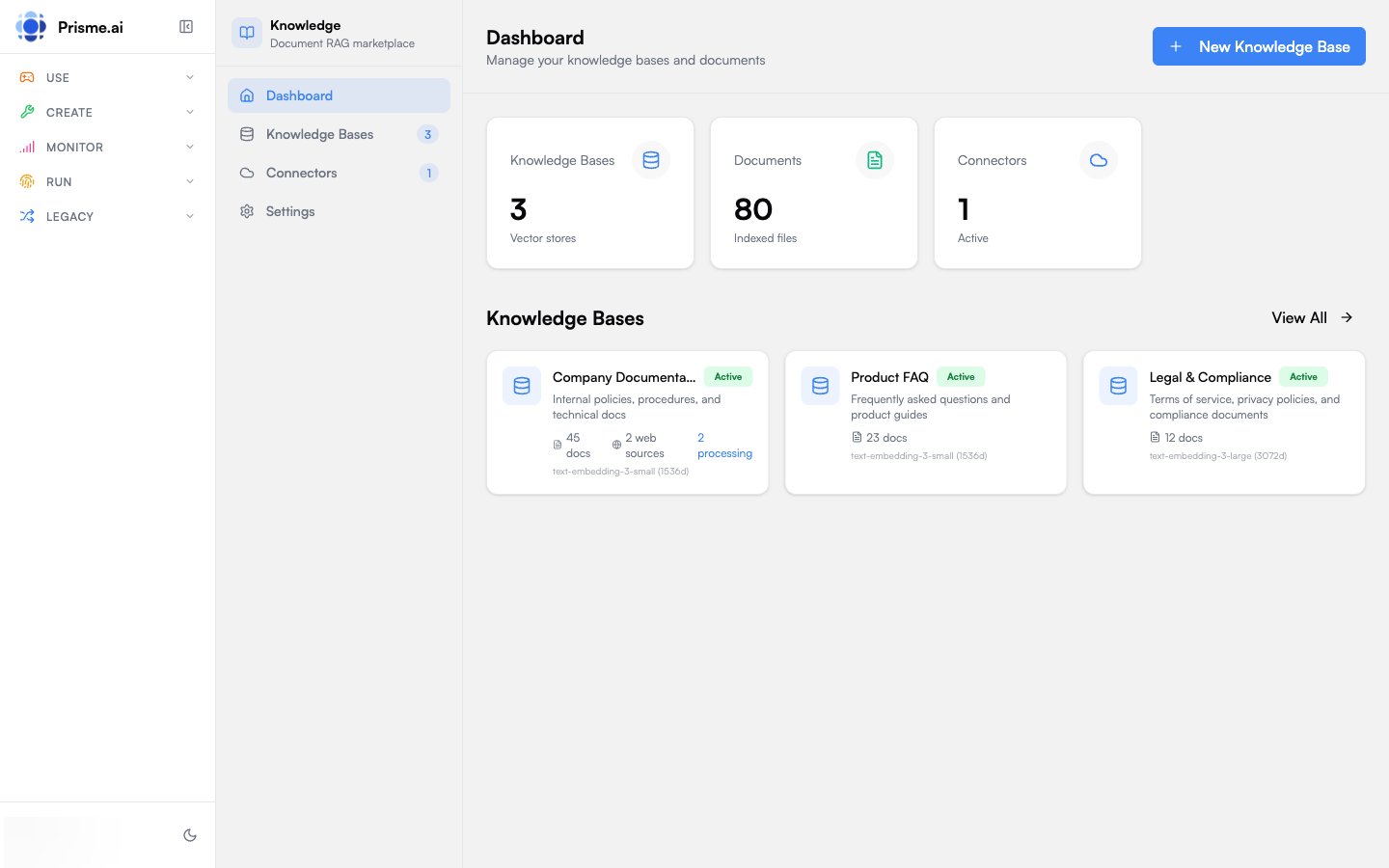Screen dimensions: 1389x868
Task: Click the View All link
Action: 1312,318
